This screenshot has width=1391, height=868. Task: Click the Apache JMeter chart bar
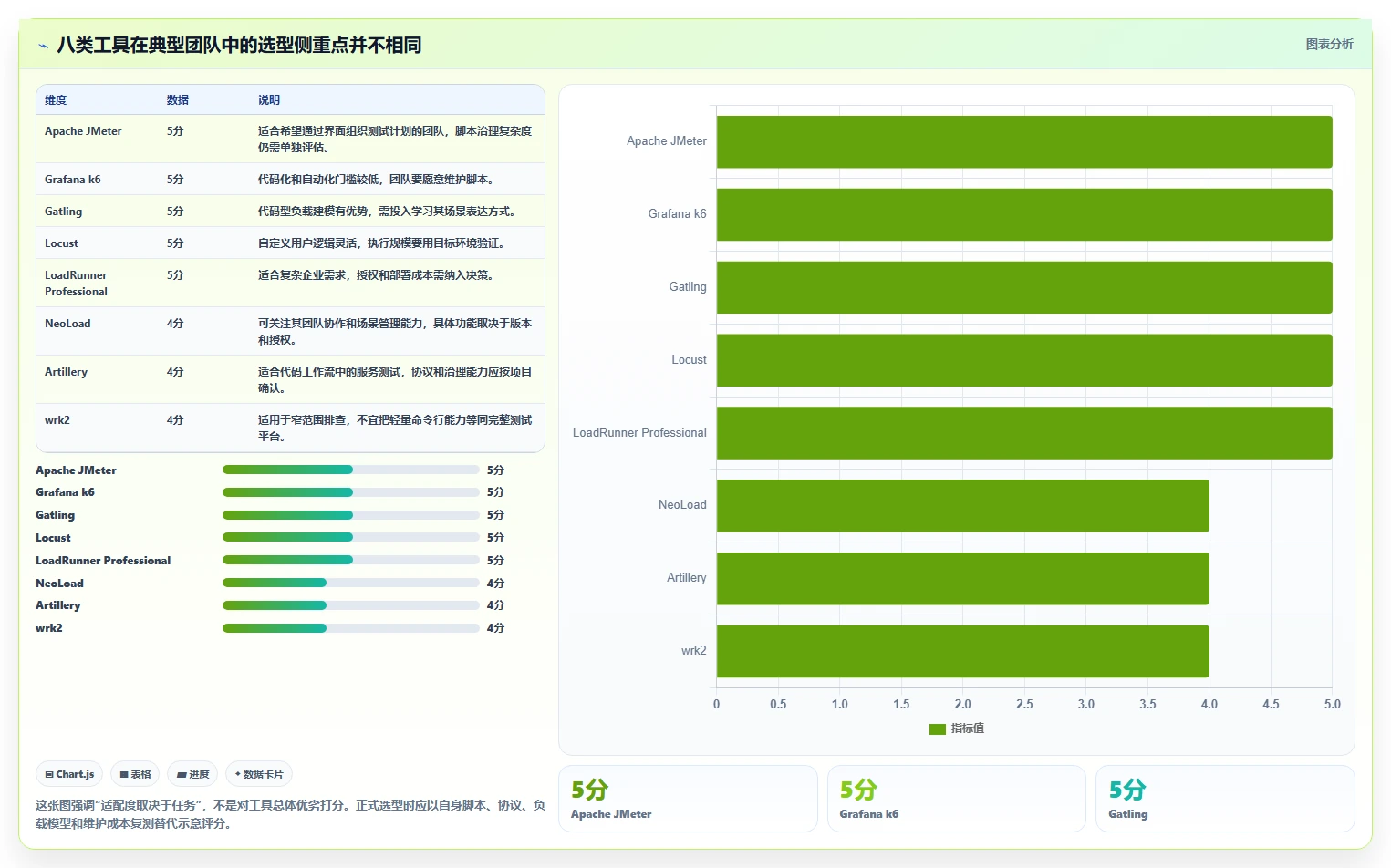coord(1024,141)
